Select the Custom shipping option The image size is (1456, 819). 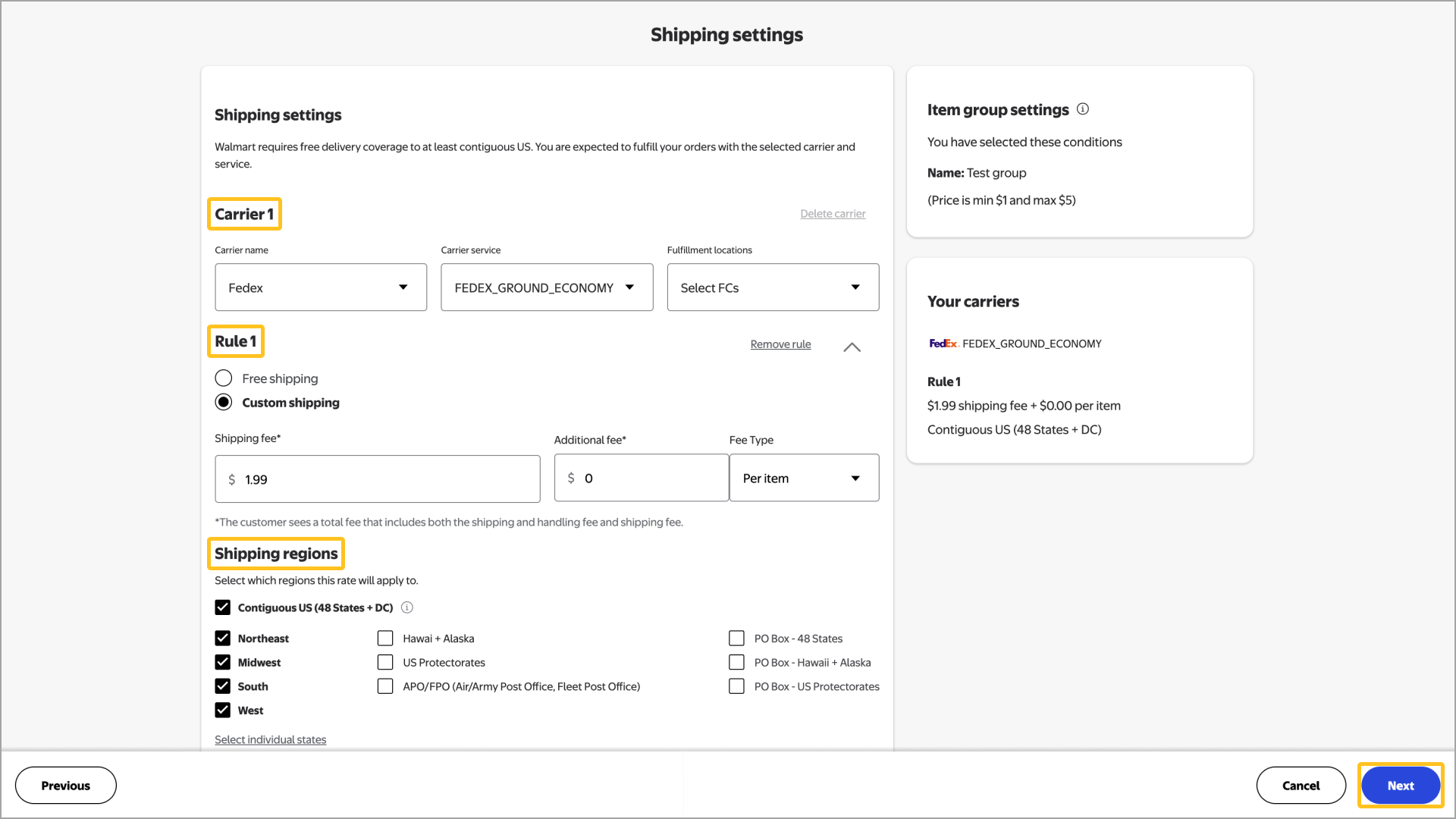(x=224, y=402)
